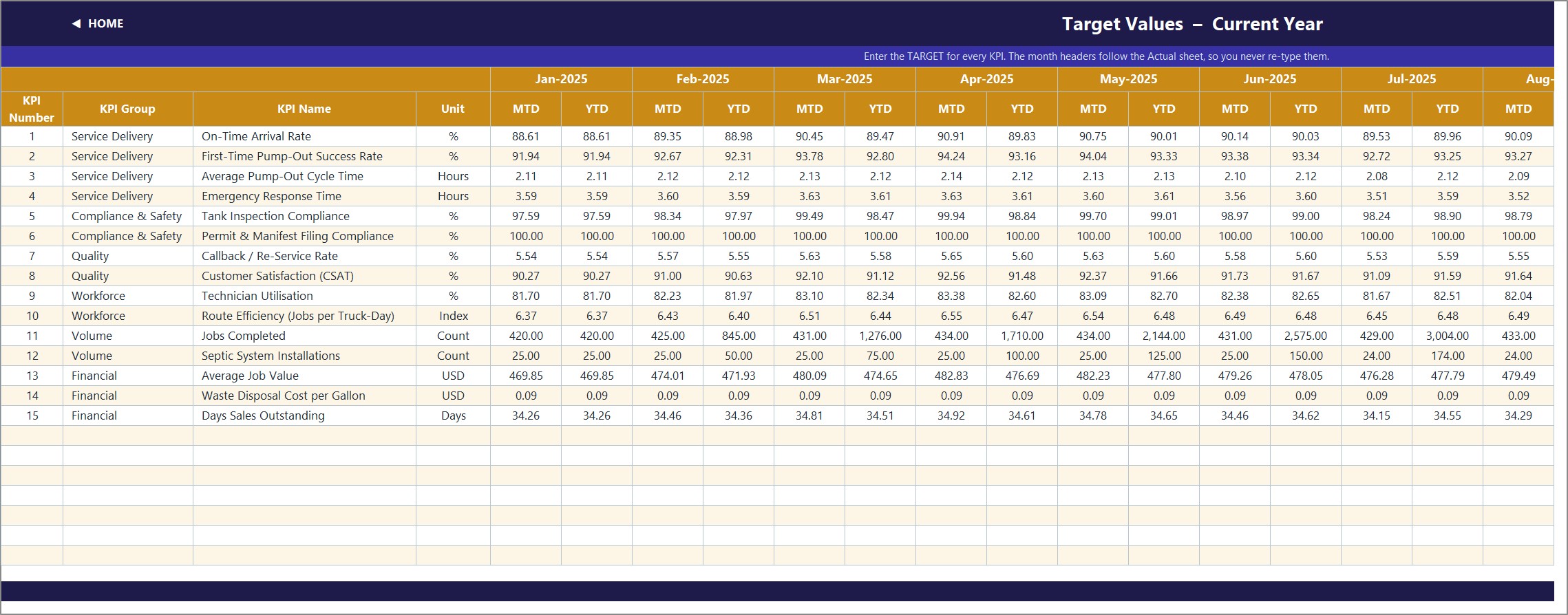Select First-Time Pump-Out Success Rate cell
The width and height of the screenshot is (1568, 615).
(x=304, y=156)
